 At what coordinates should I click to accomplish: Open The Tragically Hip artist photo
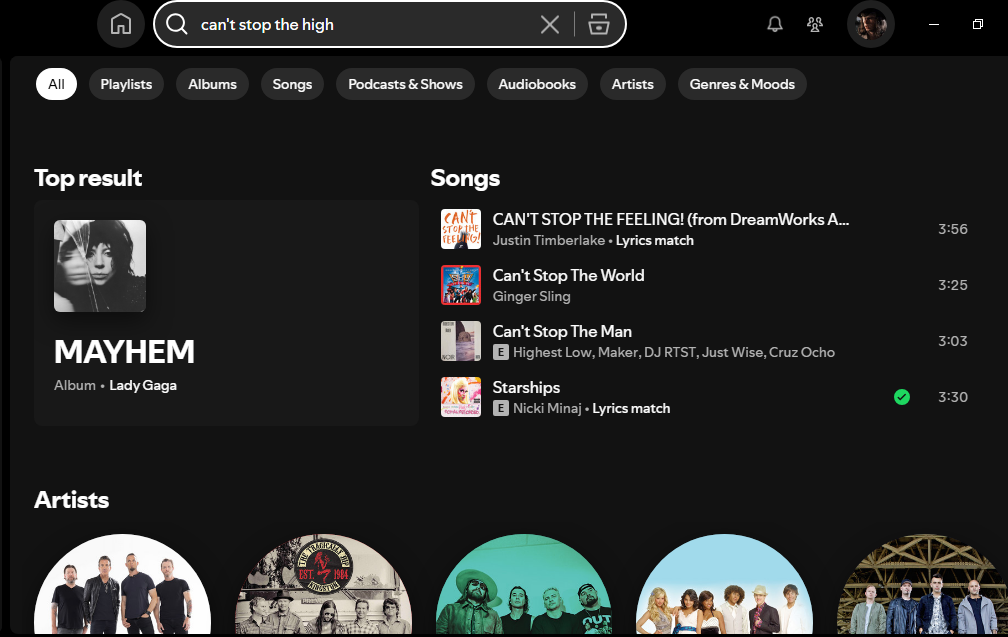tap(323, 585)
